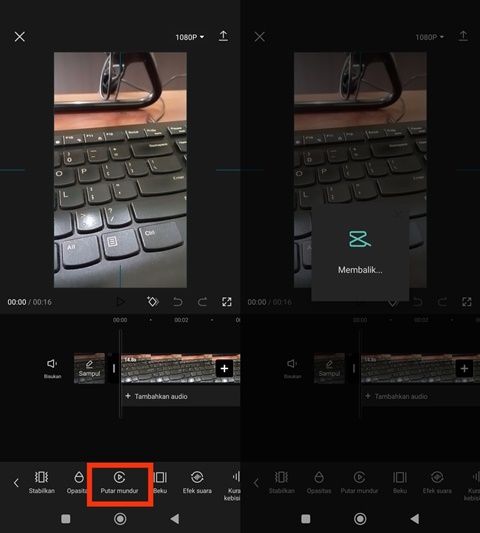Add a keyframe with the diamond icon on the left screen
This screenshot has width=480, height=533.
pos(153,302)
